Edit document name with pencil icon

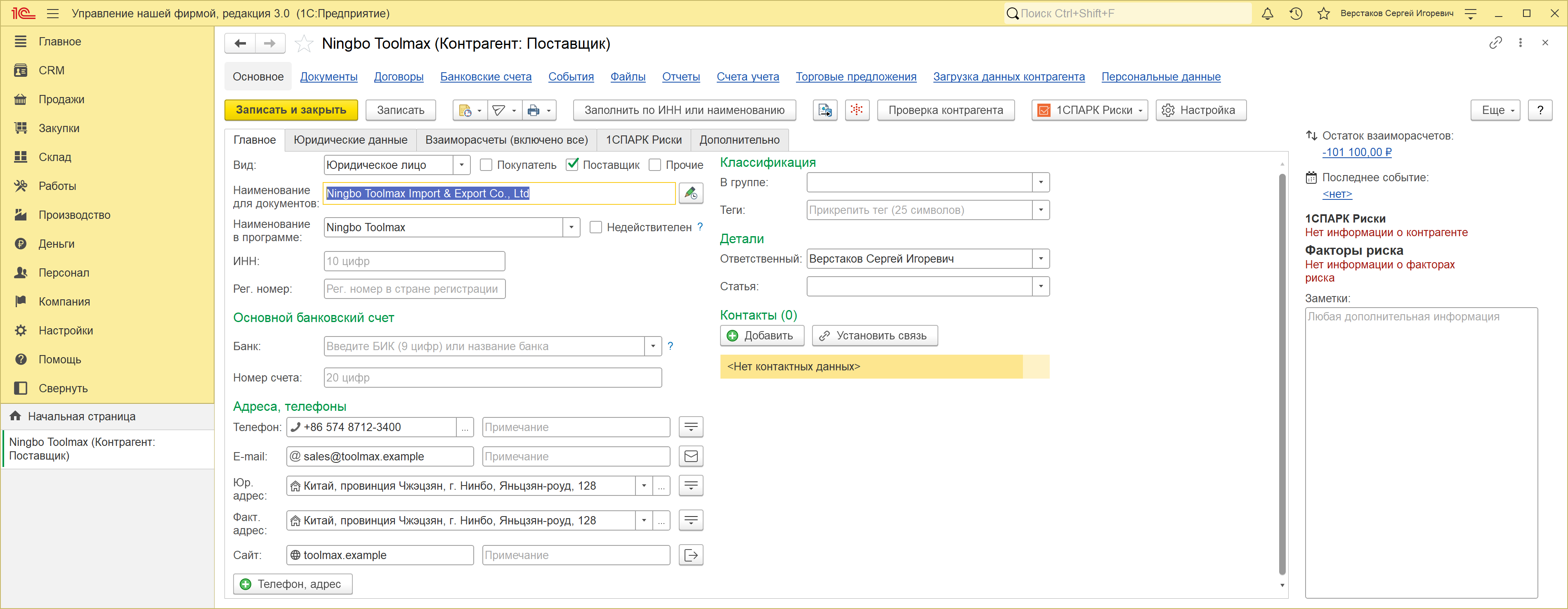(x=690, y=193)
